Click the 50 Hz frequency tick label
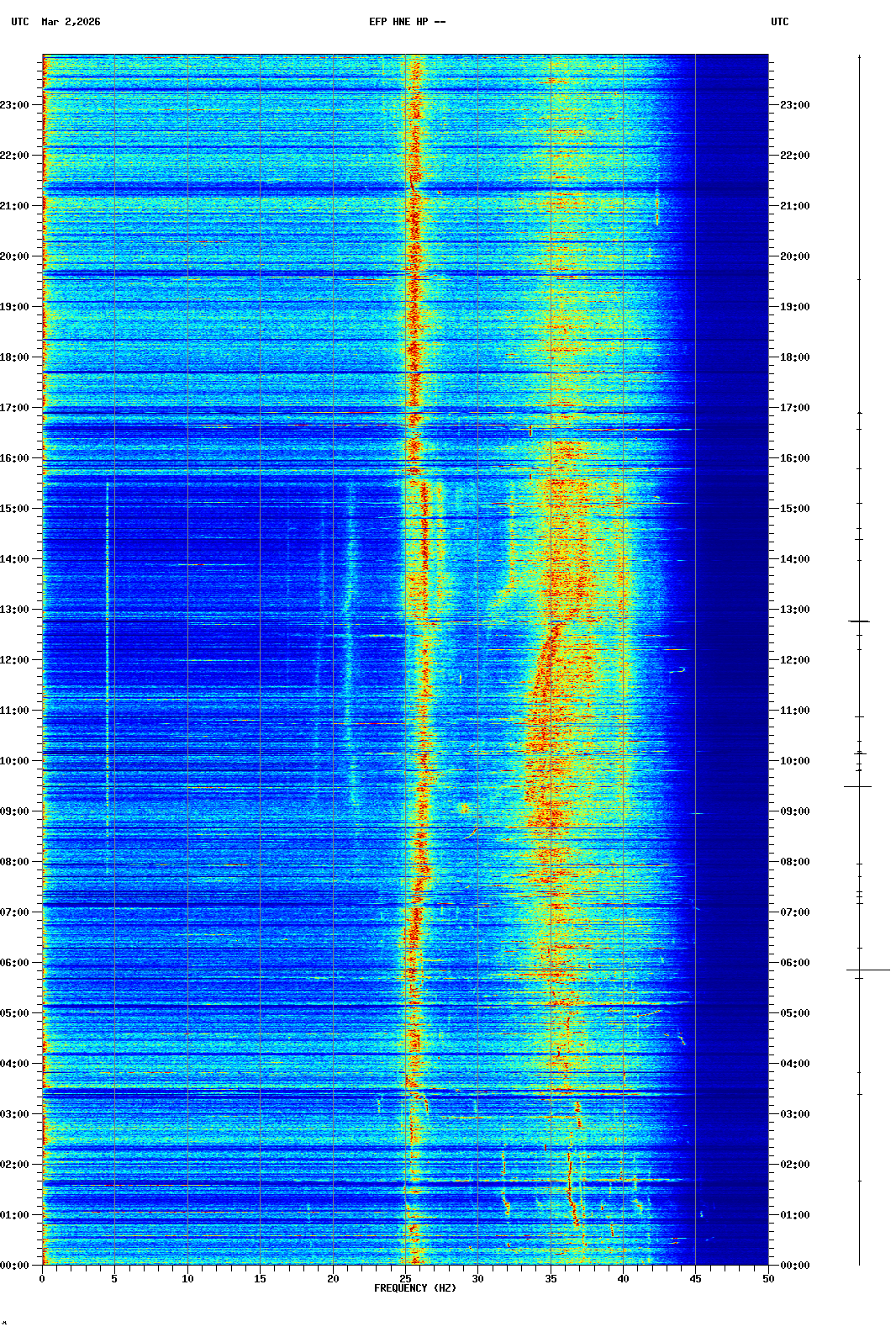896x1332 pixels. [768, 1279]
